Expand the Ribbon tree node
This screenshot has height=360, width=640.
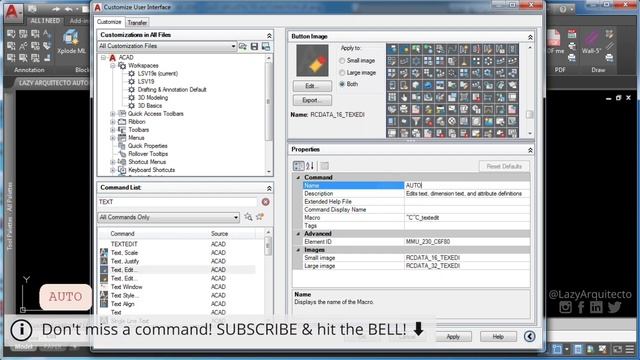pos(113,122)
